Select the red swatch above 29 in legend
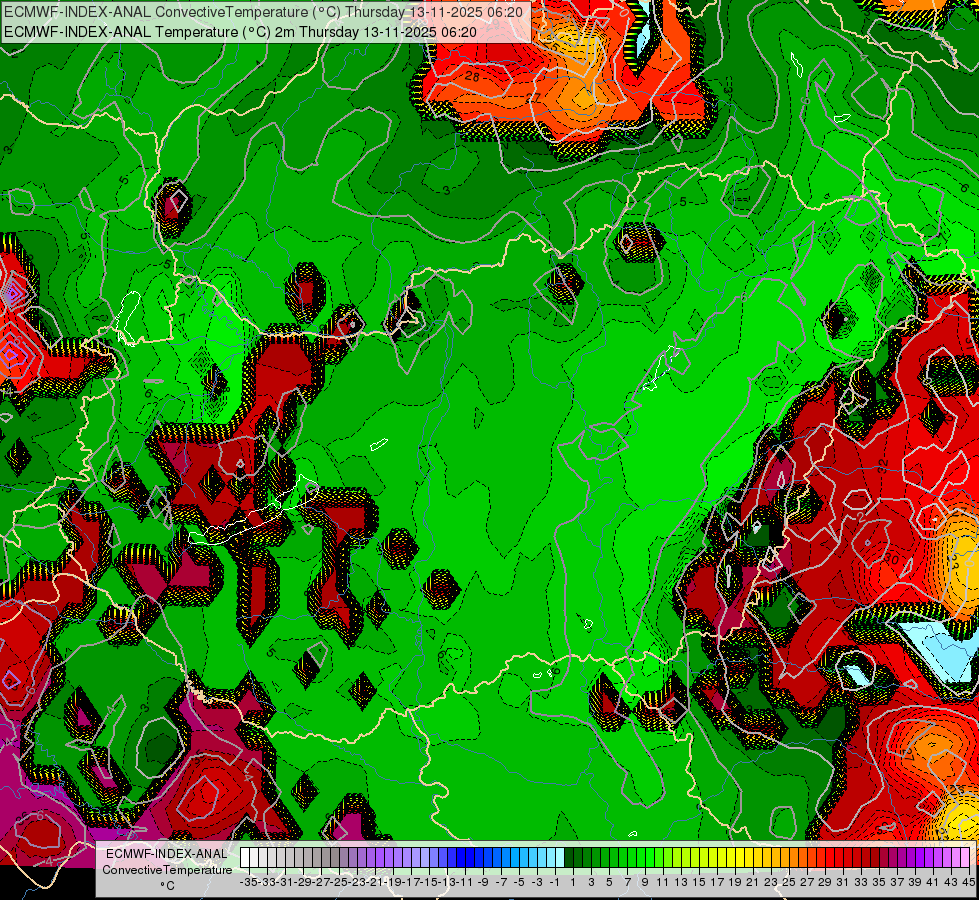Viewport: 979px width, 900px height. pos(829,858)
